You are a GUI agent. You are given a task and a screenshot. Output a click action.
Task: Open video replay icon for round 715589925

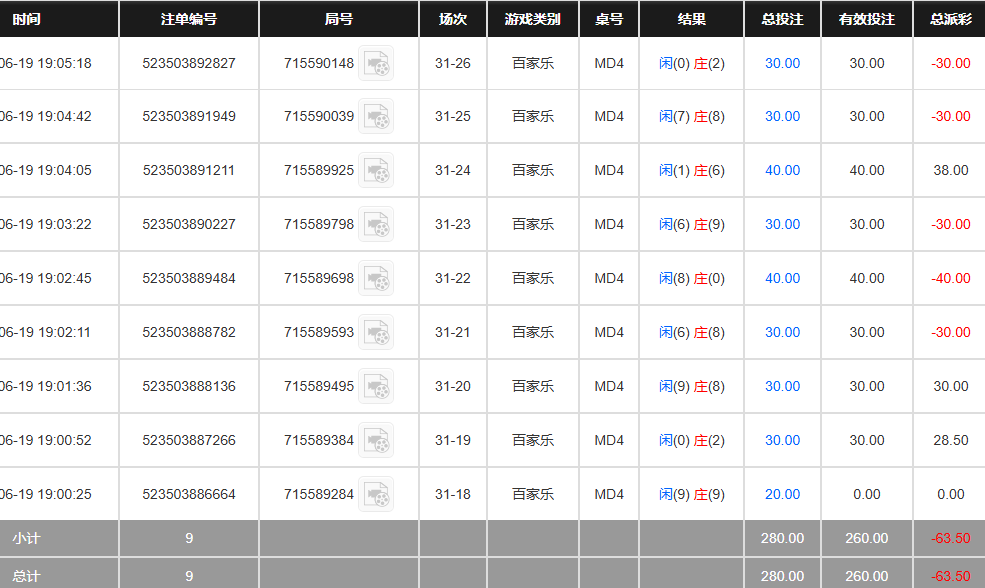pyautogui.click(x=376, y=170)
